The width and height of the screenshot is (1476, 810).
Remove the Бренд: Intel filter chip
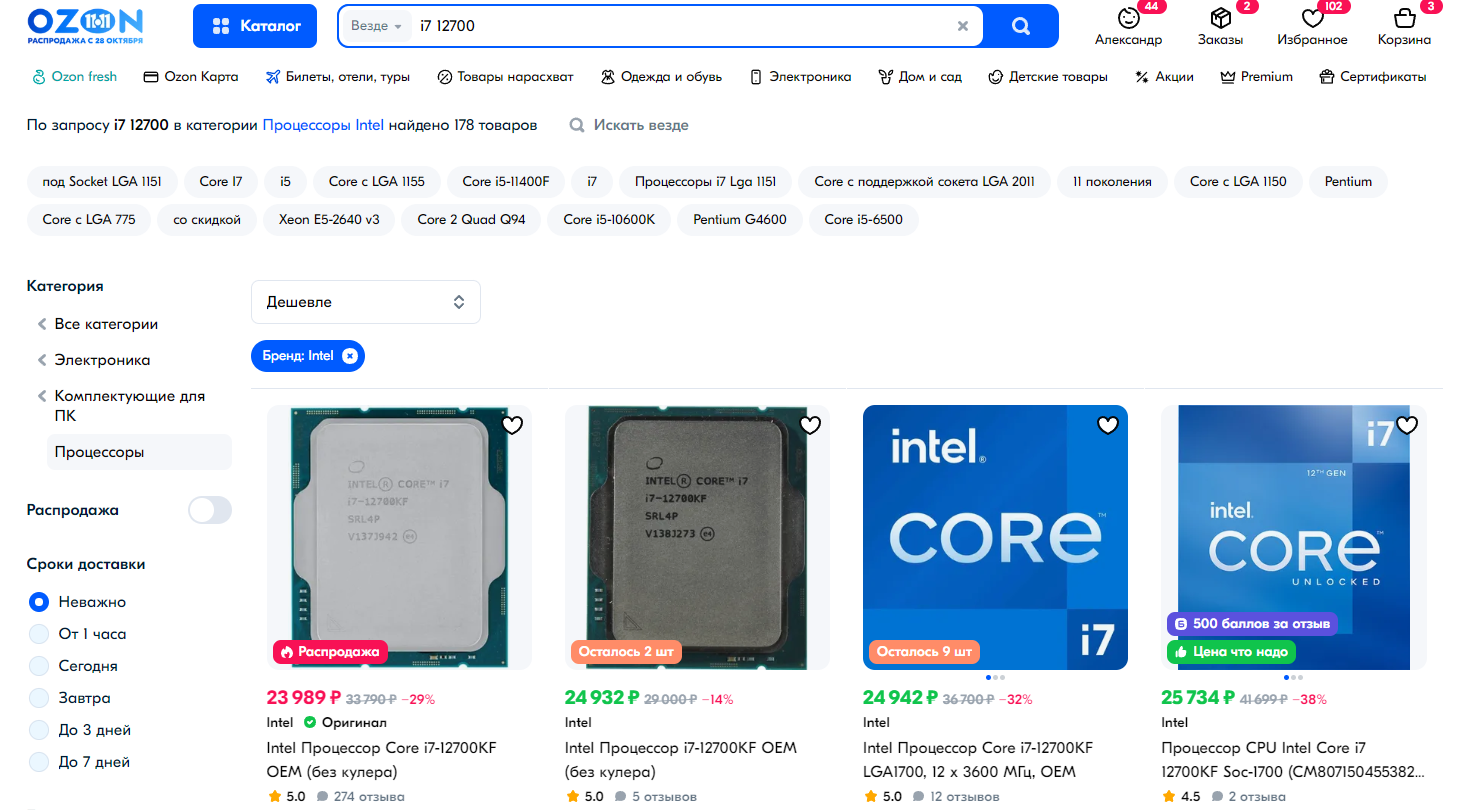[349, 356]
